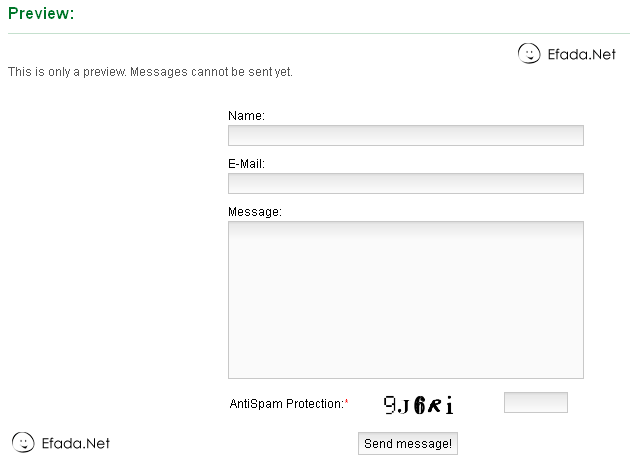The width and height of the screenshot is (630, 465).
Task: Focus the Name input field
Action: point(405,136)
